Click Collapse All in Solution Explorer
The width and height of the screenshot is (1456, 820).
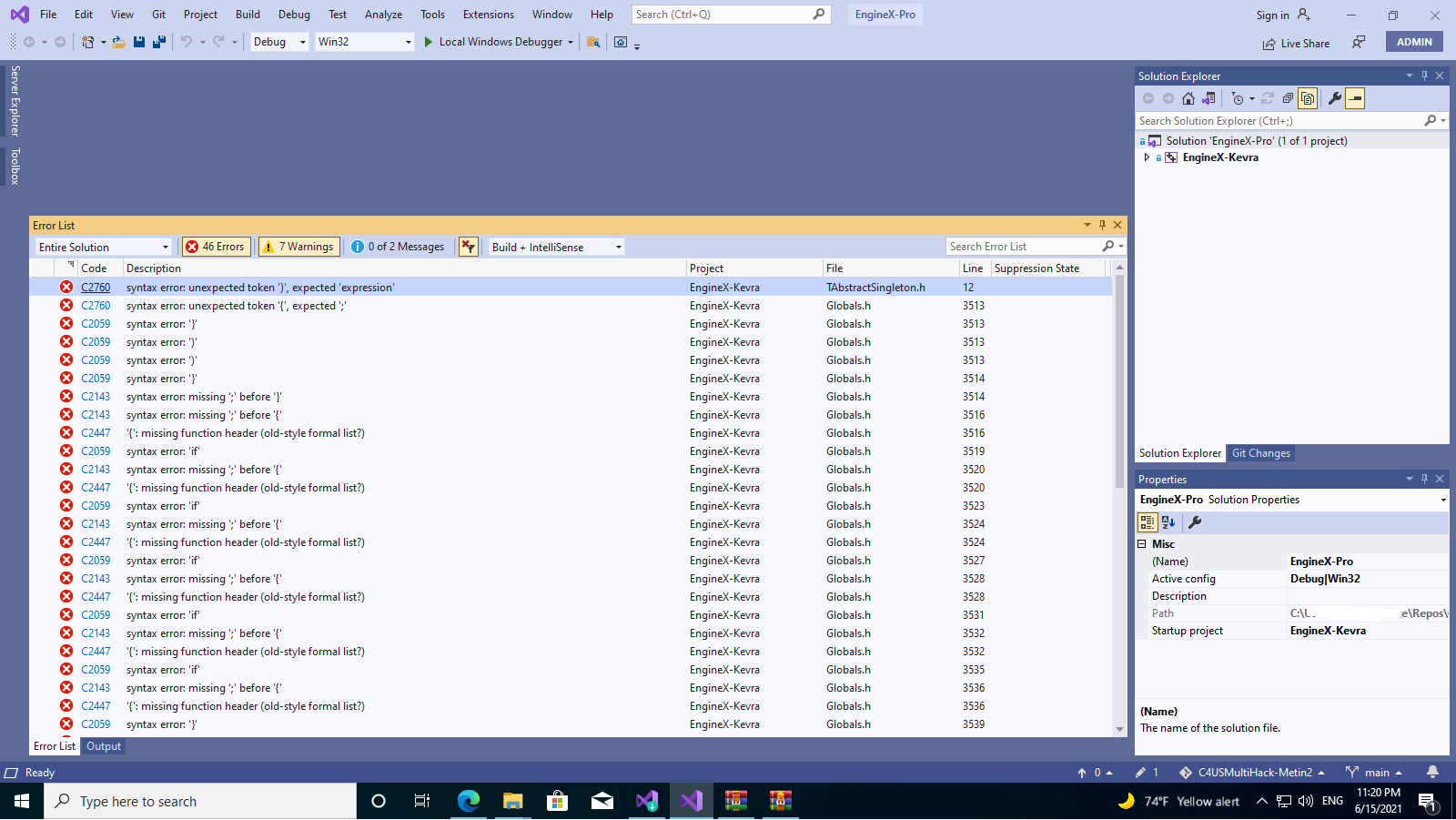coord(1288,98)
